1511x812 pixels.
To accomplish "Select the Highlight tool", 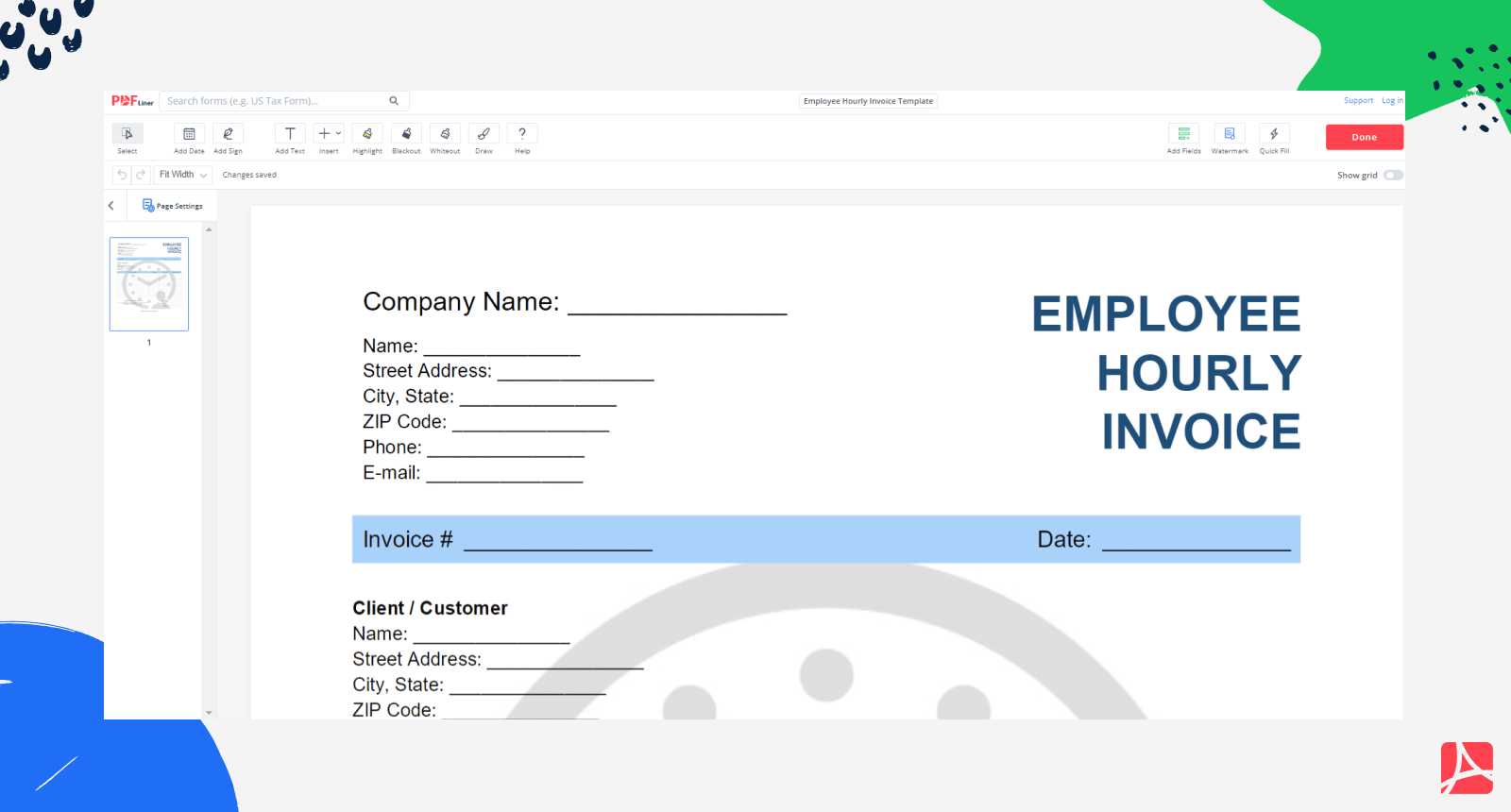I will [x=367, y=138].
